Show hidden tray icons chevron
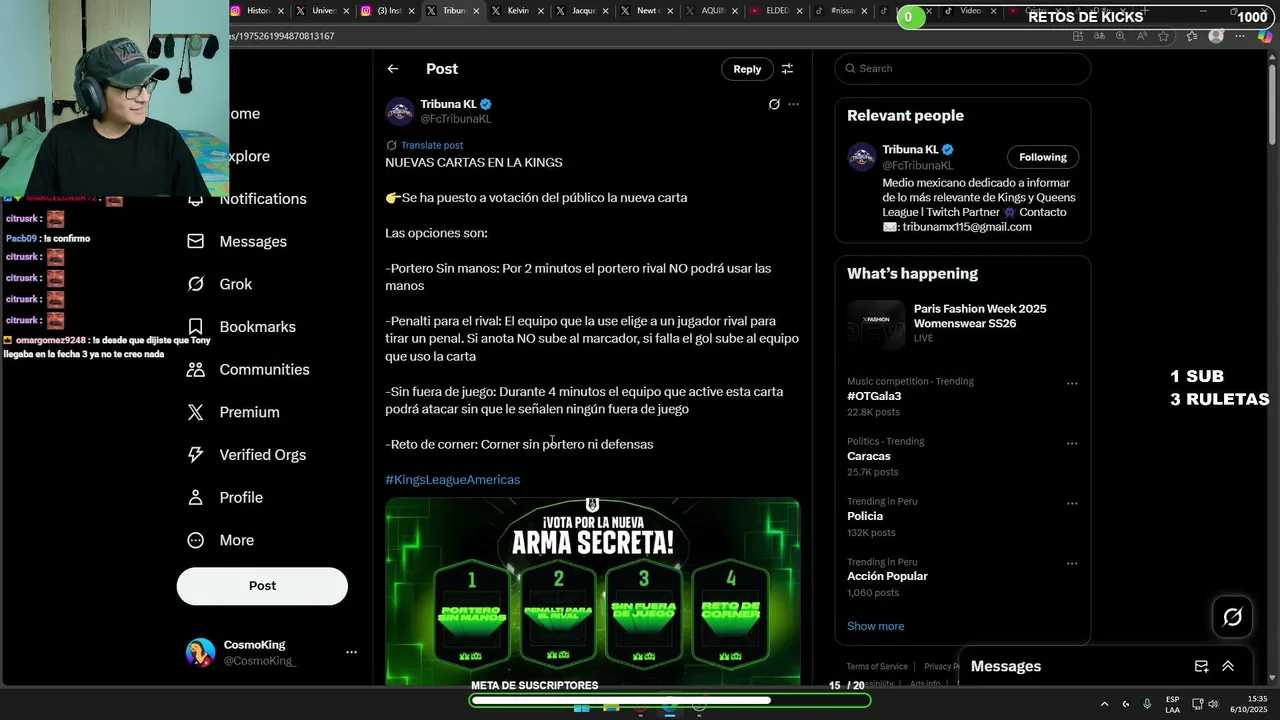1280x720 pixels. pos(1104,704)
